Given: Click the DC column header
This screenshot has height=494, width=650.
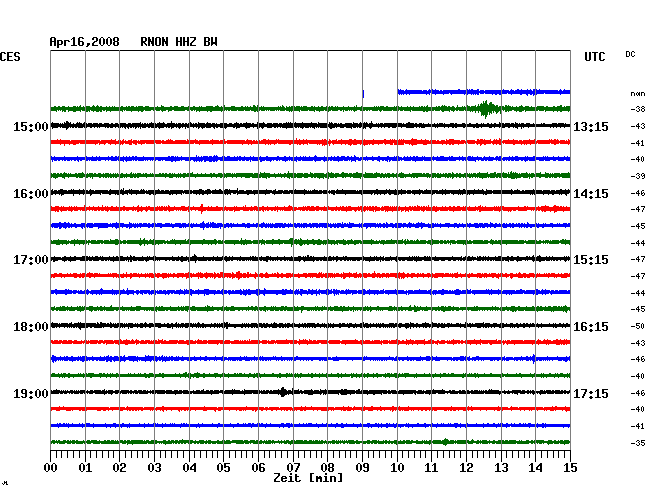Looking at the screenshot, I should pyautogui.click(x=630, y=54).
